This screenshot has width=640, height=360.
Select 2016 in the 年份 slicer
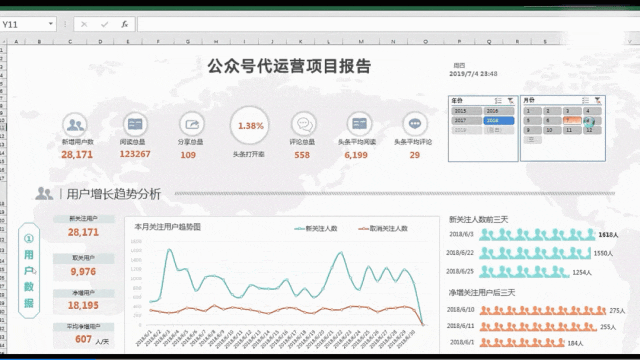point(499,111)
